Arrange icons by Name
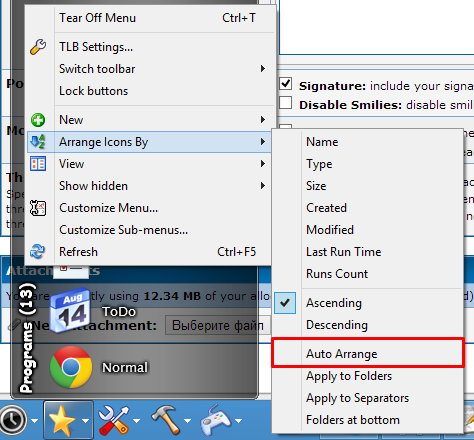Screen dimensions: 474x440 [367, 142]
